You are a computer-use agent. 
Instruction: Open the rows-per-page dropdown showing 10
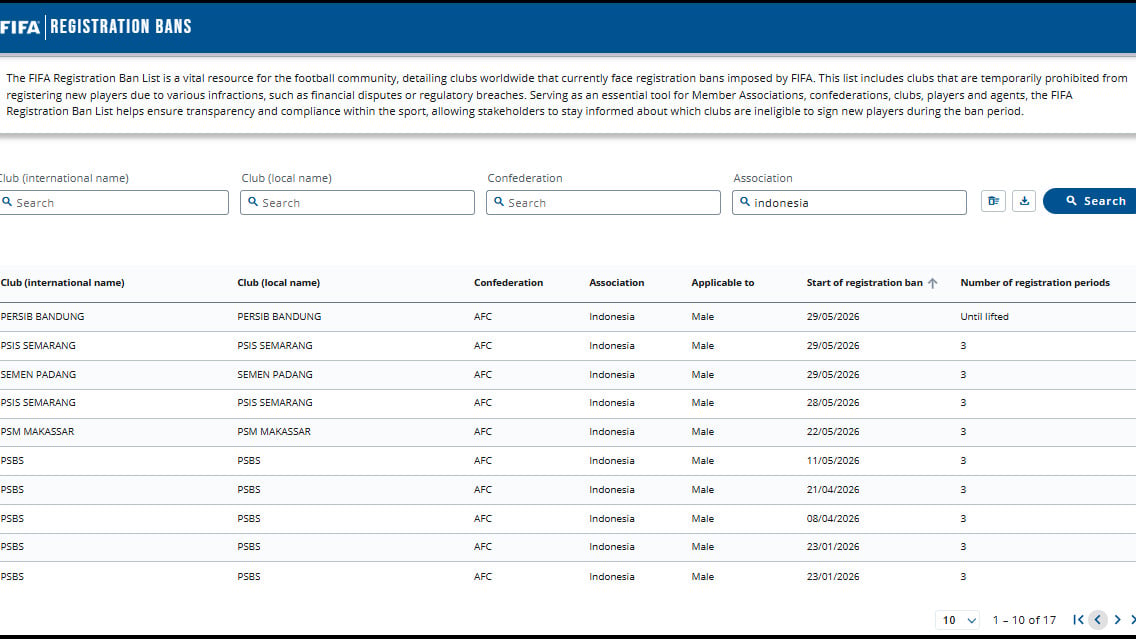point(957,620)
